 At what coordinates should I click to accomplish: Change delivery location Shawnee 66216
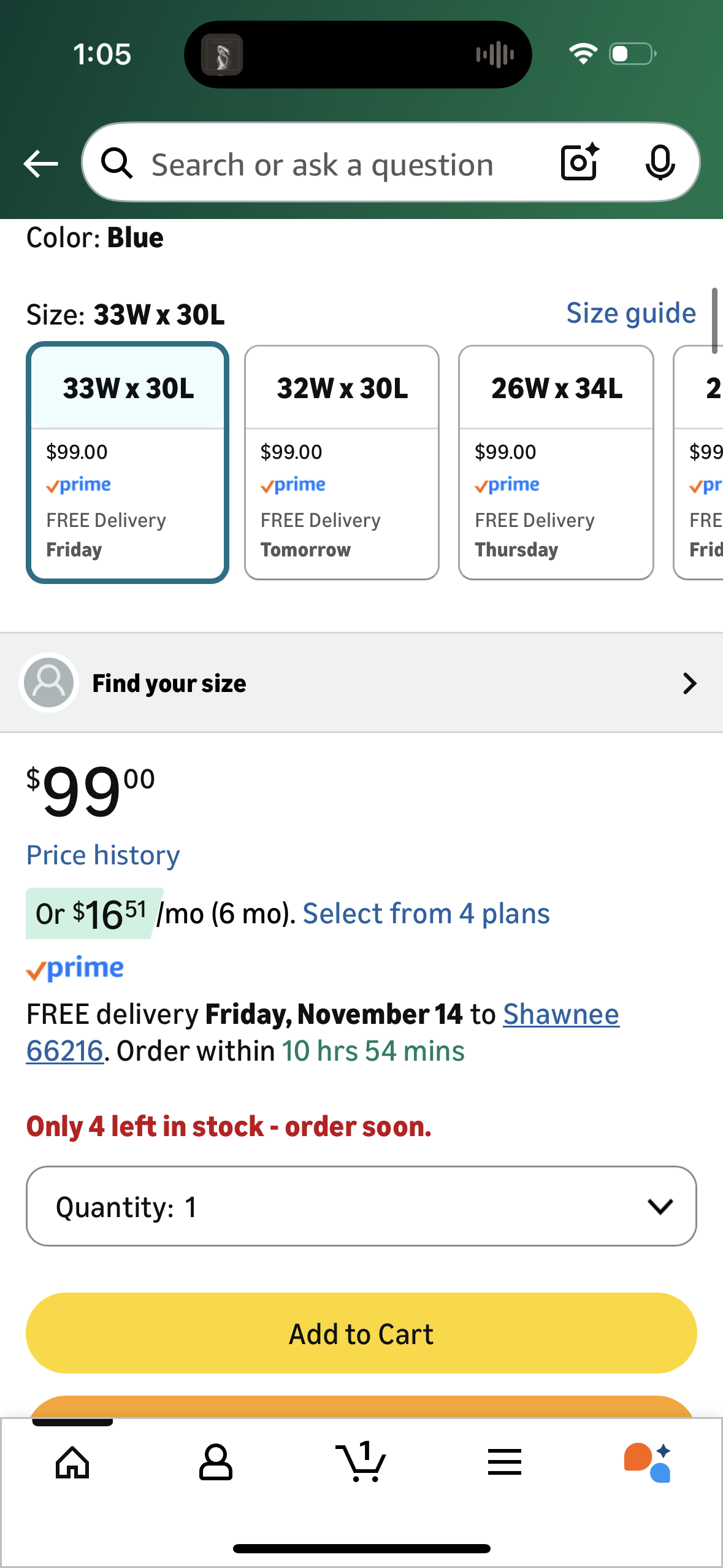560,1015
